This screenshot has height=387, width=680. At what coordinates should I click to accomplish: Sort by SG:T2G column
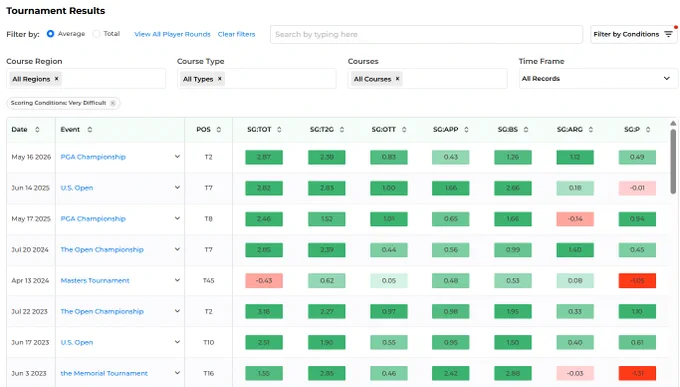tap(342, 129)
